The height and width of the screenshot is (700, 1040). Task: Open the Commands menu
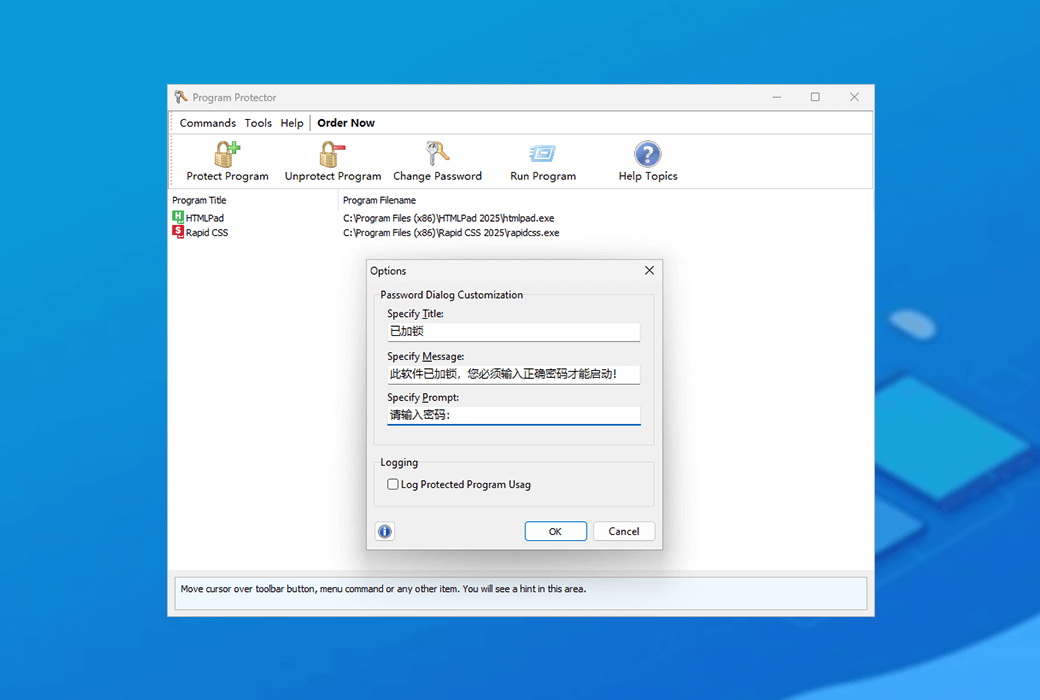(208, 123)
